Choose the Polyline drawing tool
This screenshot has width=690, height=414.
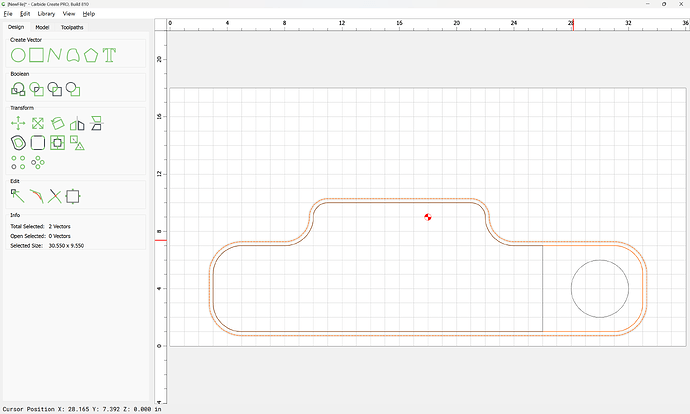(x=55, y=55)
